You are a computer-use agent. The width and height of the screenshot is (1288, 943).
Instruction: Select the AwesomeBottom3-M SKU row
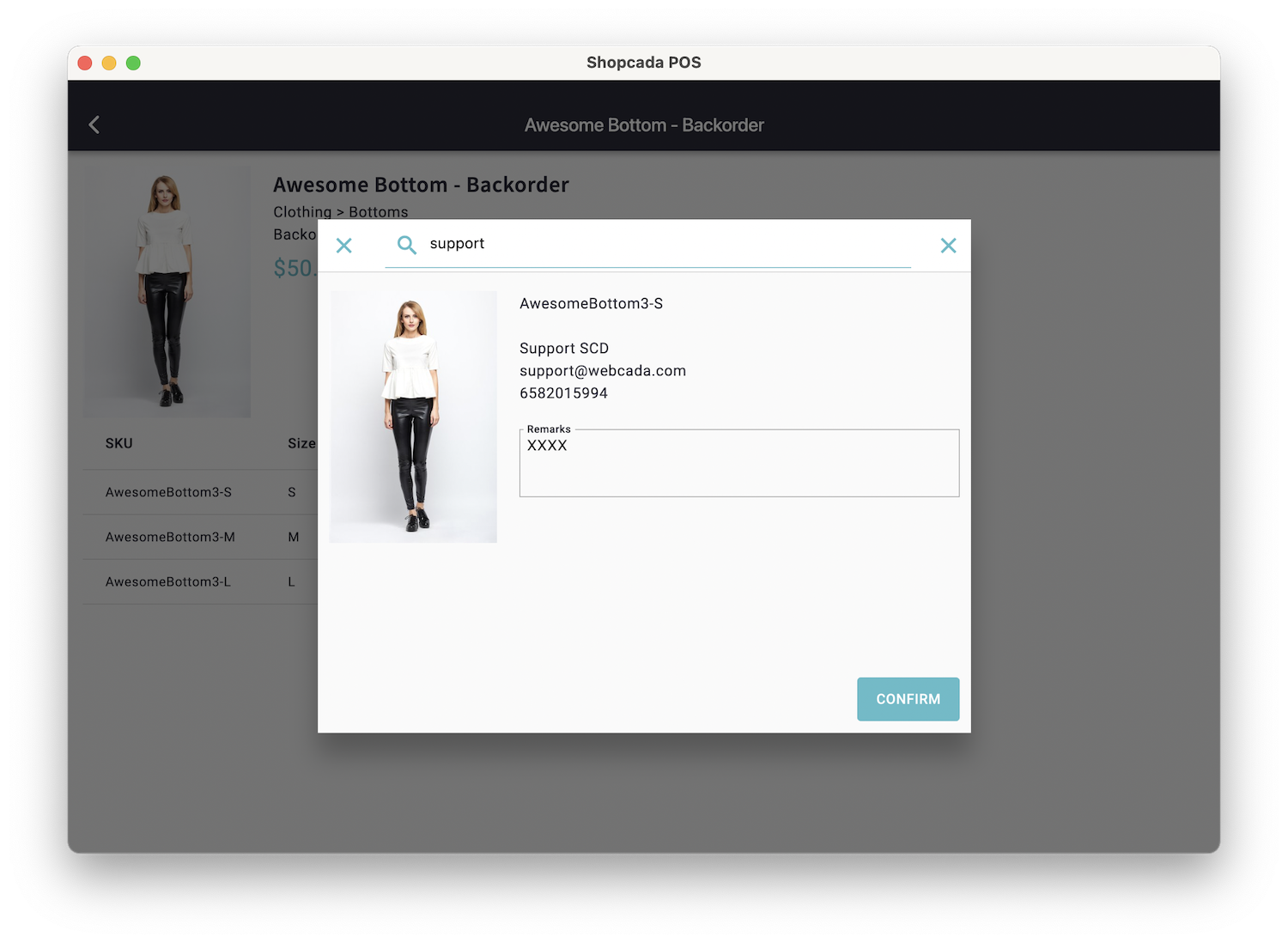click(200, 537)
